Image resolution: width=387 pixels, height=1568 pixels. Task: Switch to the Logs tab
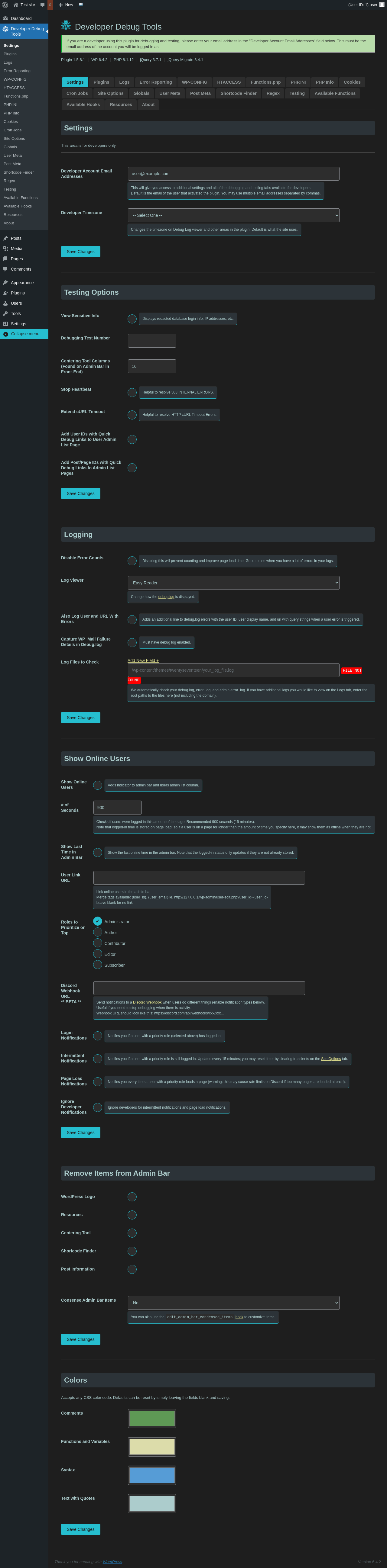point(124,82)
